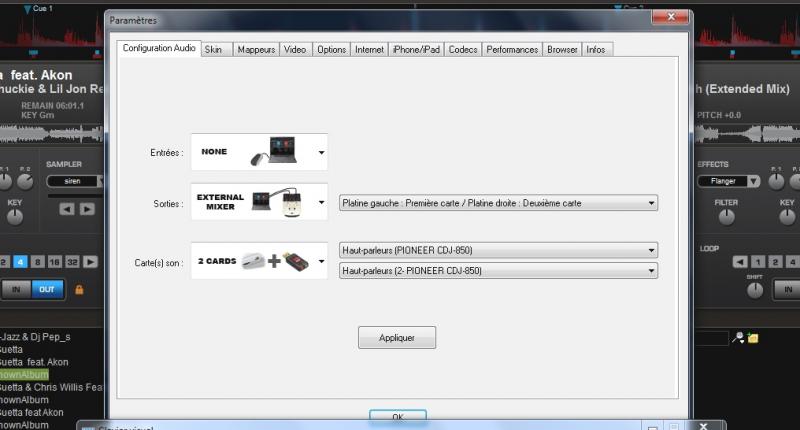Click the search user icon in browser
Viewport: 800px width, 430px height.
(x=738, y=338)
